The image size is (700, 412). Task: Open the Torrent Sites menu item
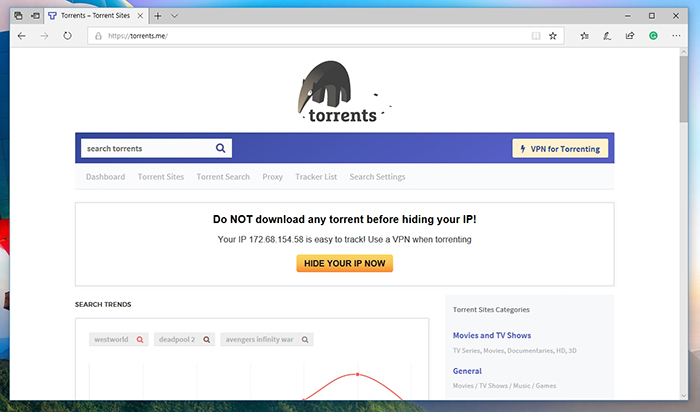click(x=161, y=177)
